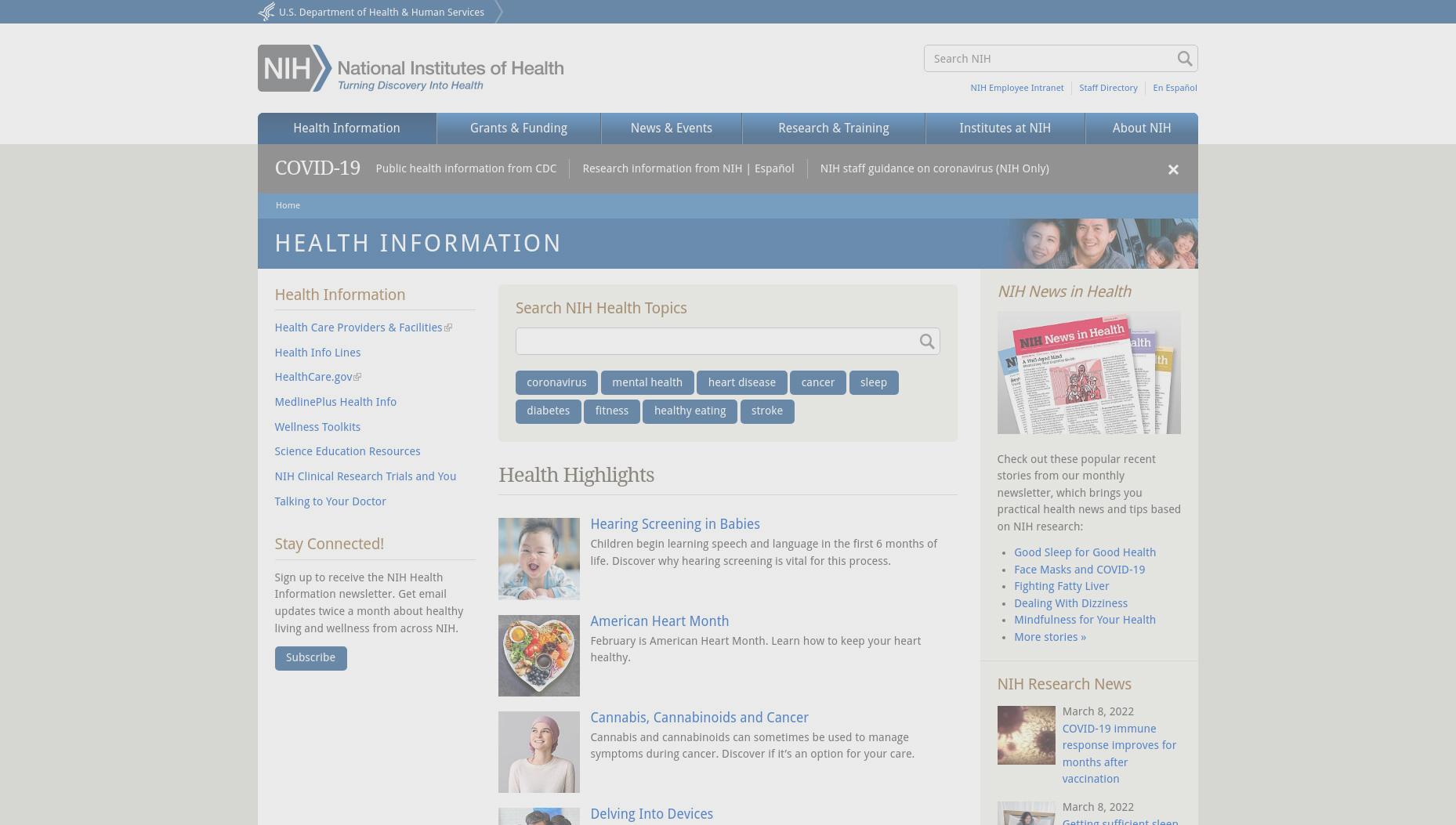Open Talking to Your Doctor link
The image size is (1456, 825).
click(x=330, y=501)
